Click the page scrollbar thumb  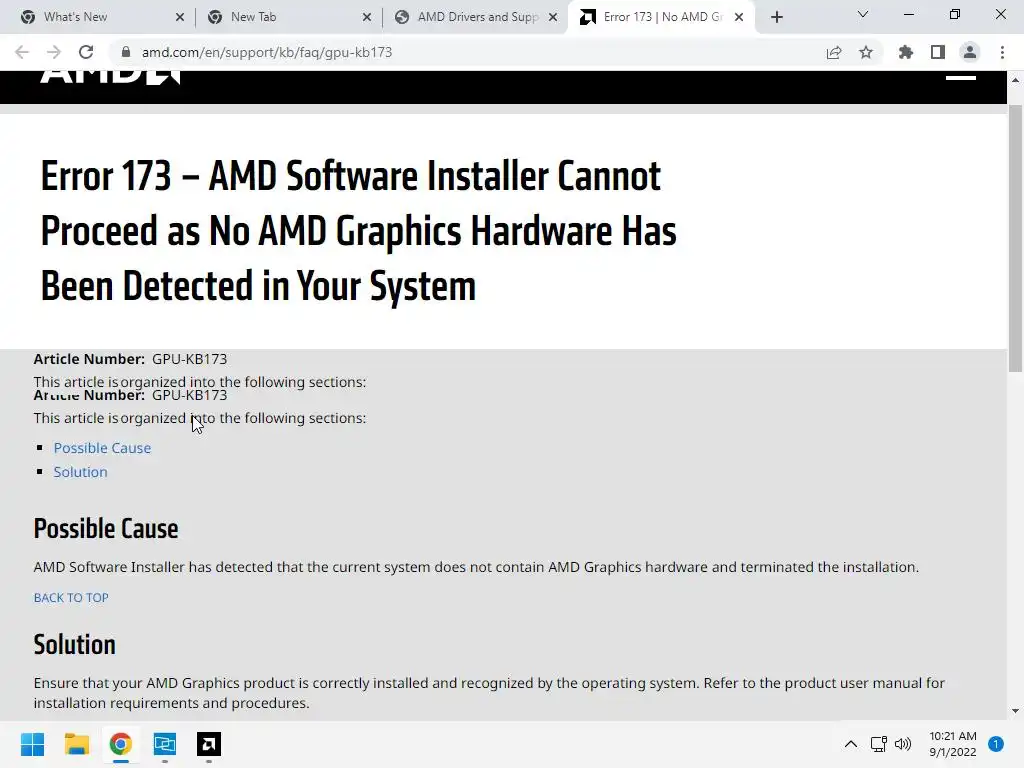coord(1016,238)
